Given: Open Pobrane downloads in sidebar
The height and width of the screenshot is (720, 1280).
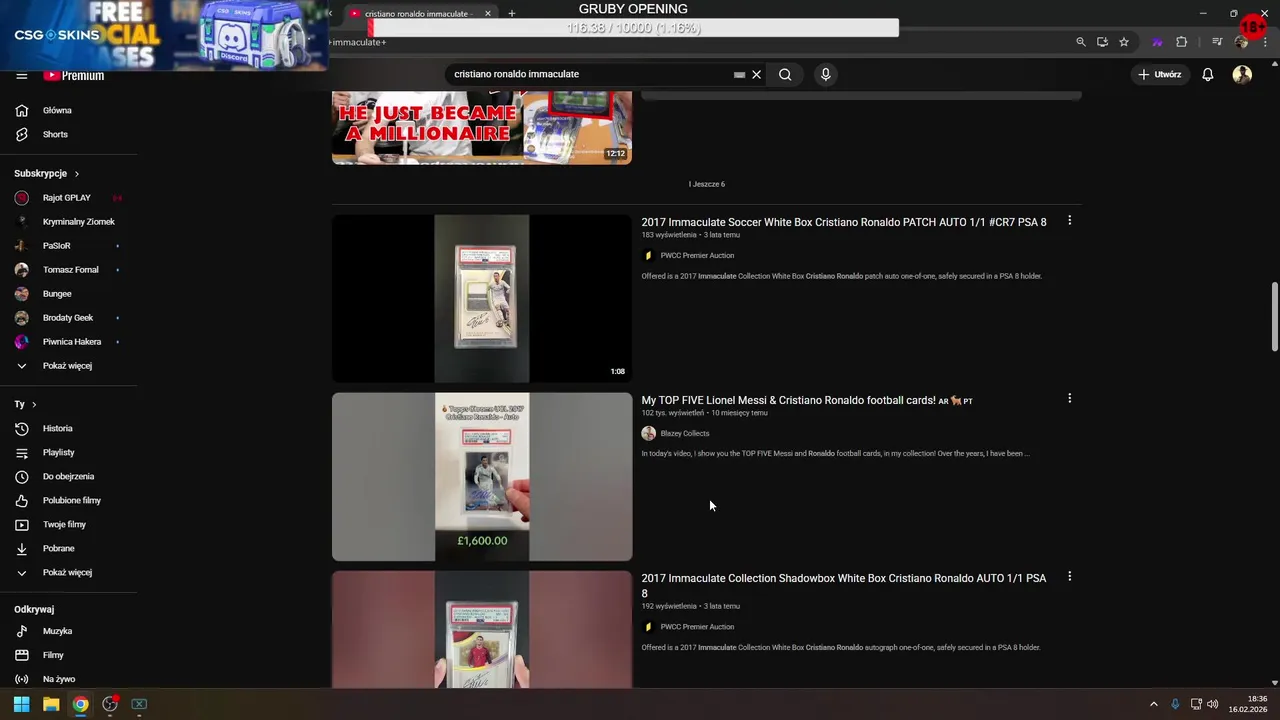Looking at the screenshot, I should (x=58, y=548).
